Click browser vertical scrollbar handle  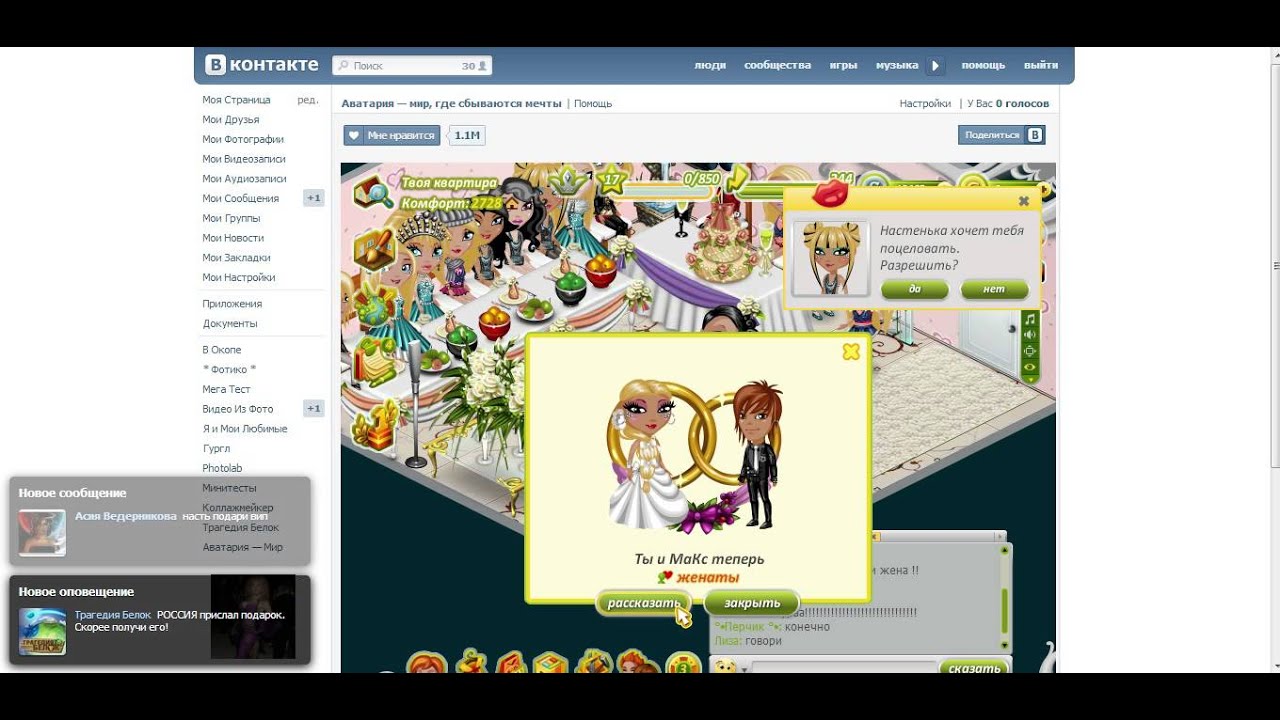pyautogui.click(x=1275, y=265)
